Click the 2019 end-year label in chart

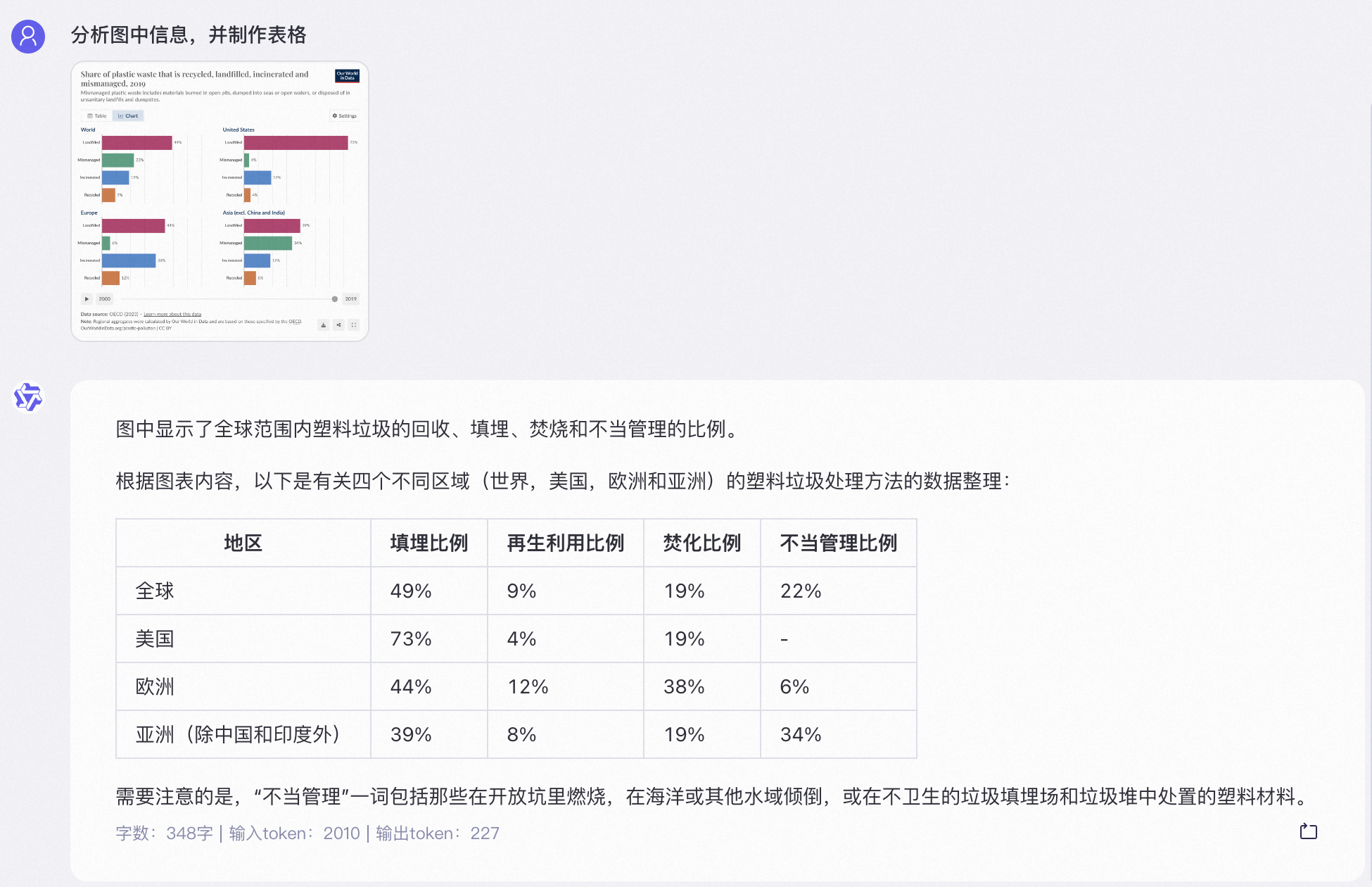click(x=350, y=299)
